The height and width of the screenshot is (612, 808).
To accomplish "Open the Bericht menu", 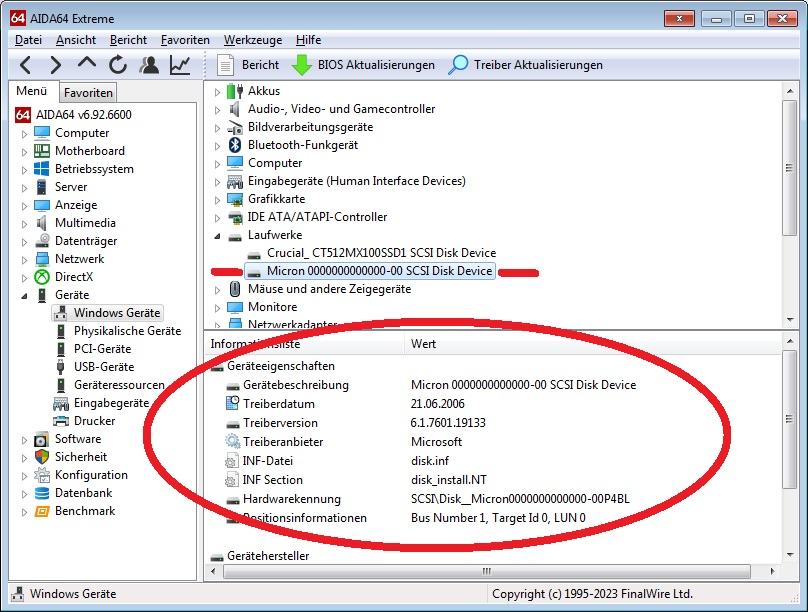I will (128, 40).
